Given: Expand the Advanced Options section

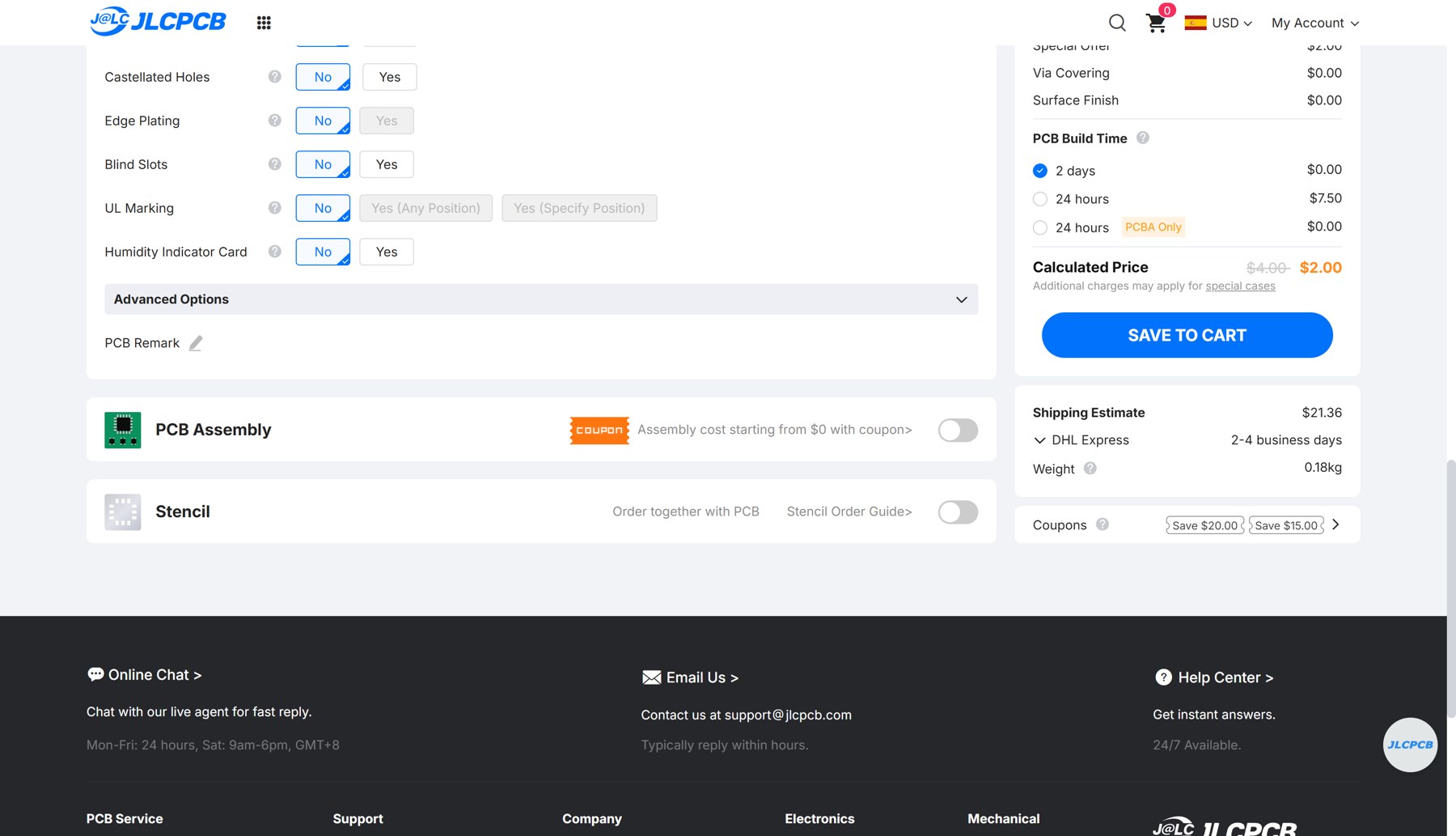Looking at the screenshot, I should [541, 299].
